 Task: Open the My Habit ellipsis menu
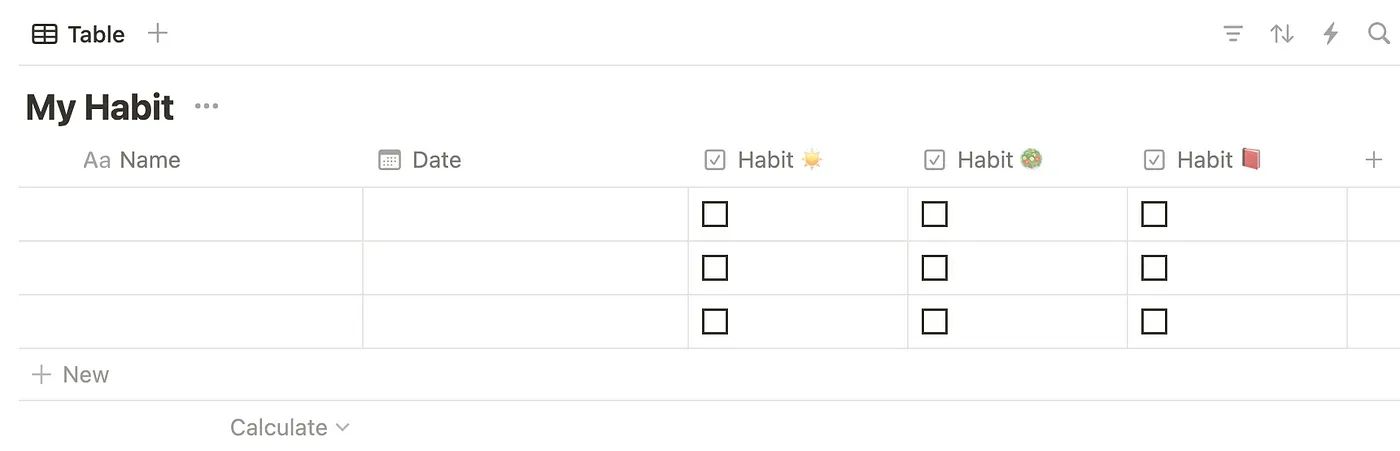coord(206,106)
